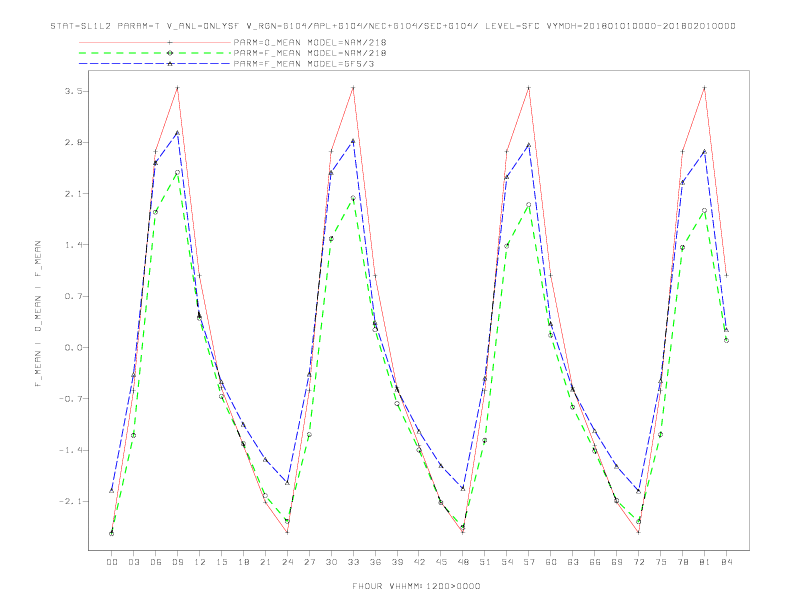Click the x-axis tick label 03
This screenshot has height=612, width=792.
(x=133, y=562)
